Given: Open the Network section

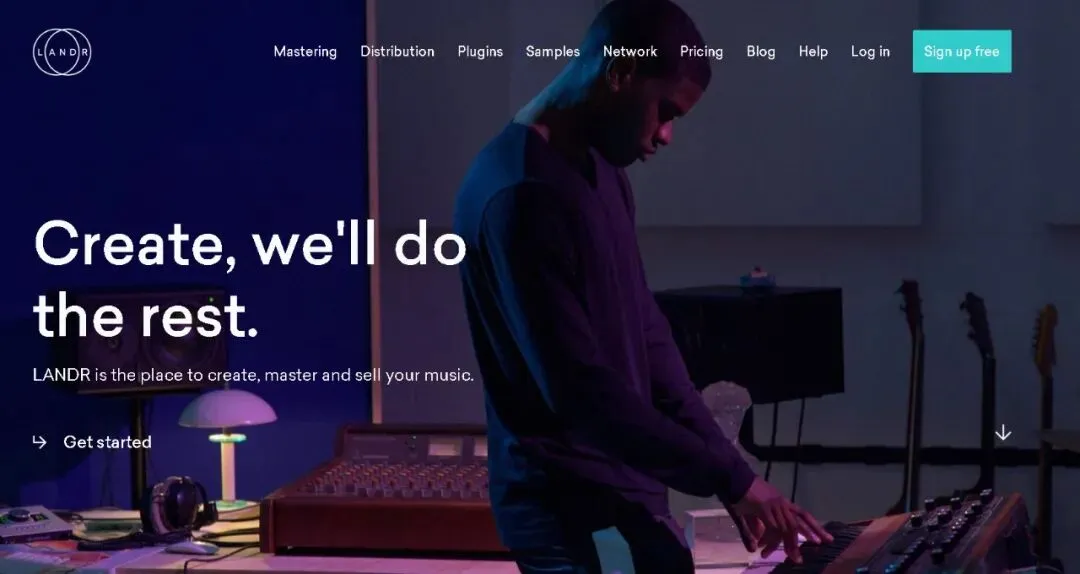Looking at the screenshot, I should (630, 52).
